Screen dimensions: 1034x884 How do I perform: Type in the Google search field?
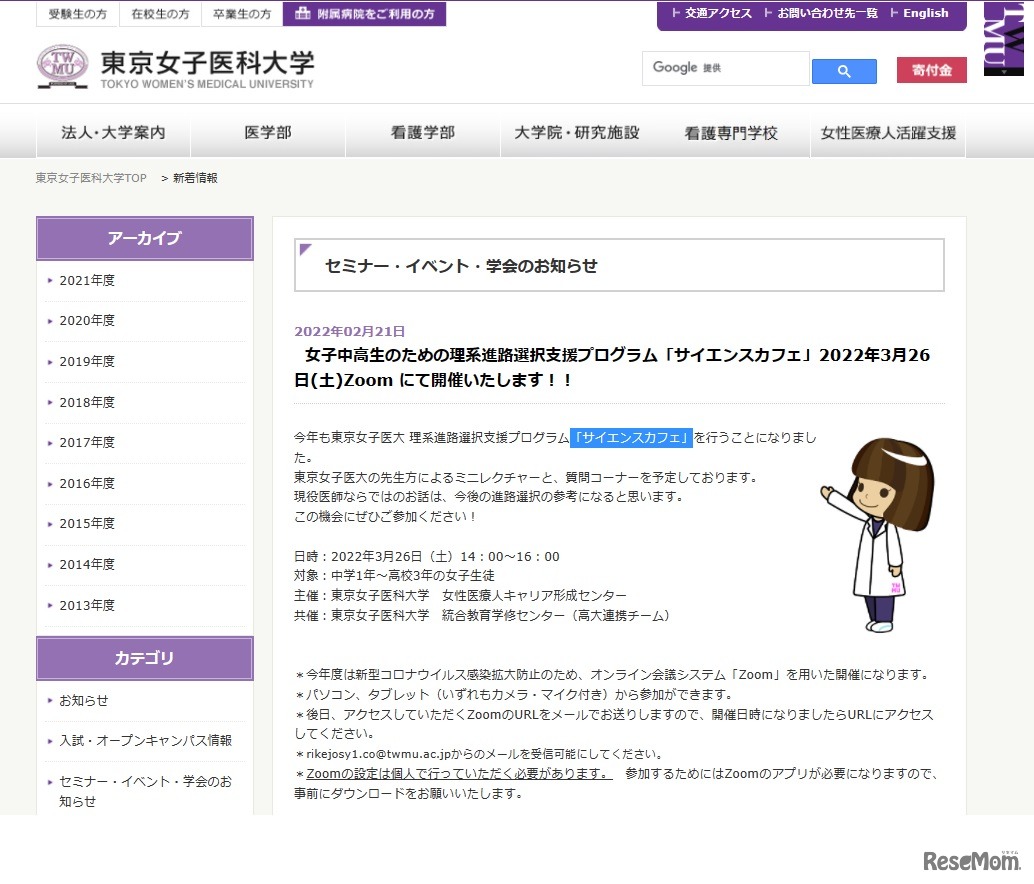[x=725, y=68]
